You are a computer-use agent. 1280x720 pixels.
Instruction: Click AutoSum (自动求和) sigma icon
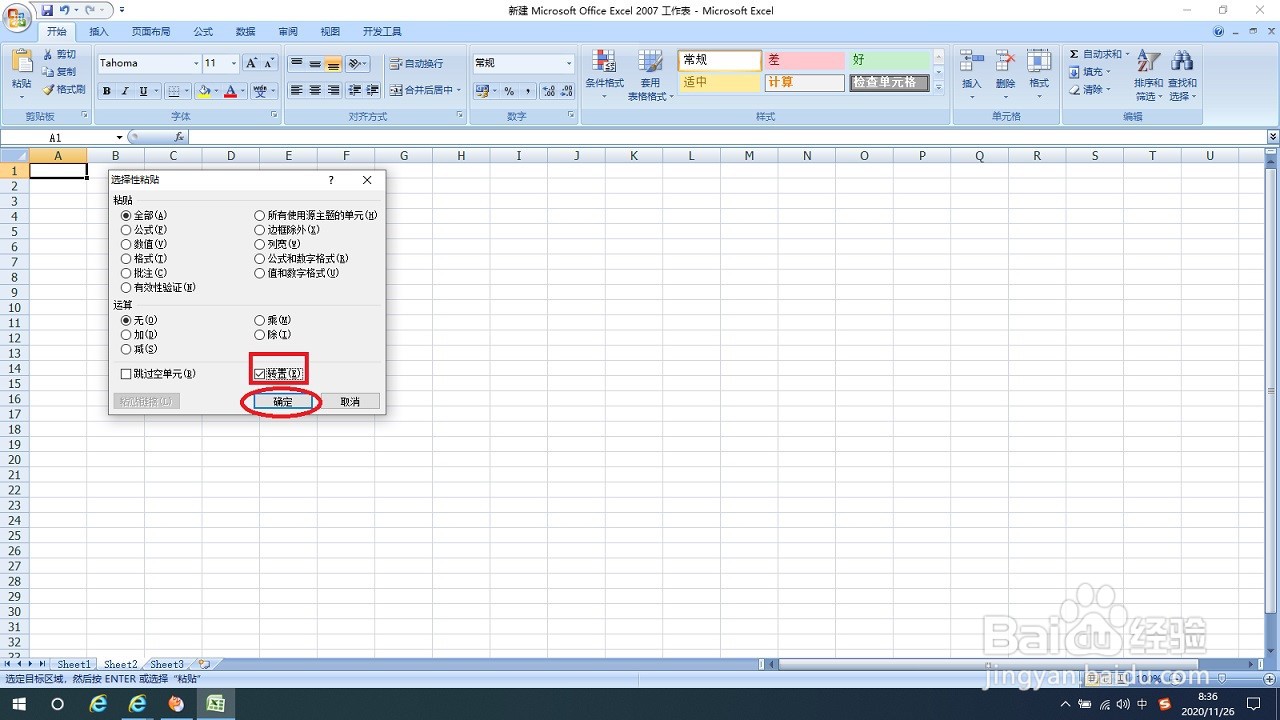click(x=1074, y=54)
